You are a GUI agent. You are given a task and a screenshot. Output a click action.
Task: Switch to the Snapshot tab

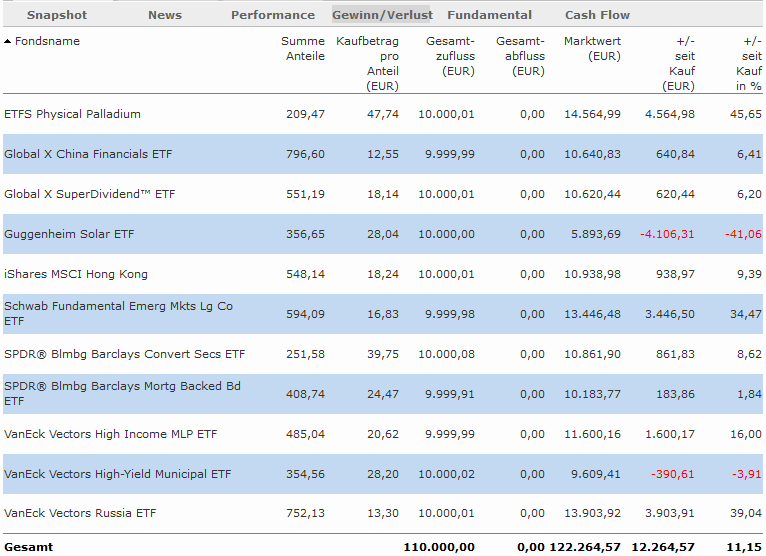coord(57,15)
